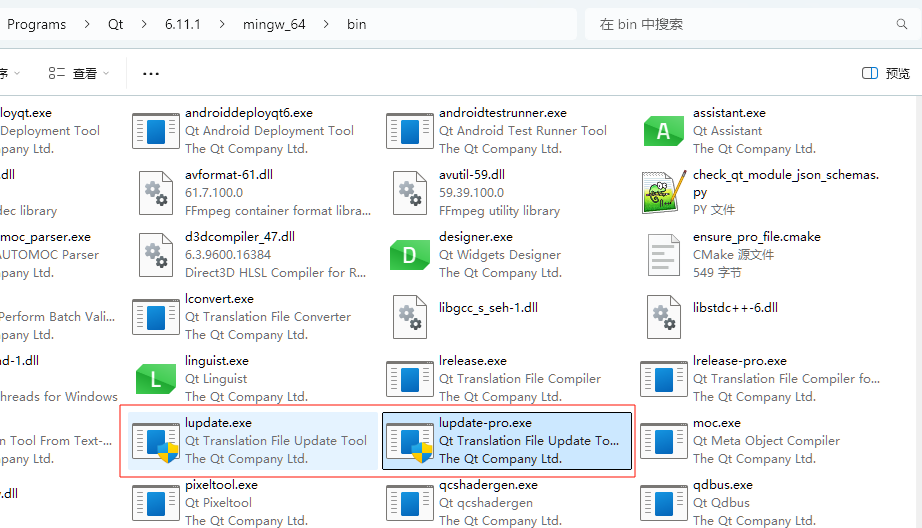Image resolution: width=922 pixels, height=528 pixels.
Task: Select the androiddeployqt6.exe file icon
Action: click(156, 131)
